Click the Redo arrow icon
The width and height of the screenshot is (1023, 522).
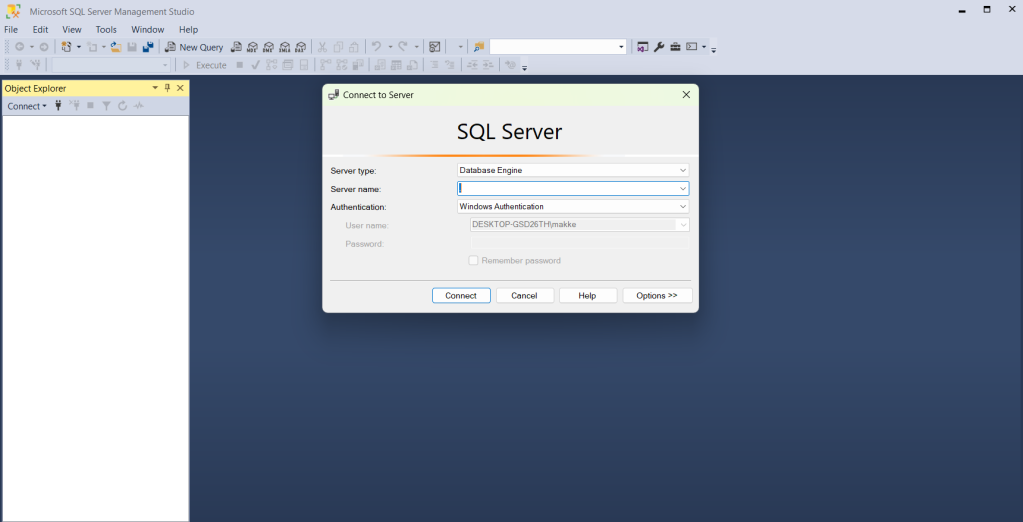pos(403,47)
